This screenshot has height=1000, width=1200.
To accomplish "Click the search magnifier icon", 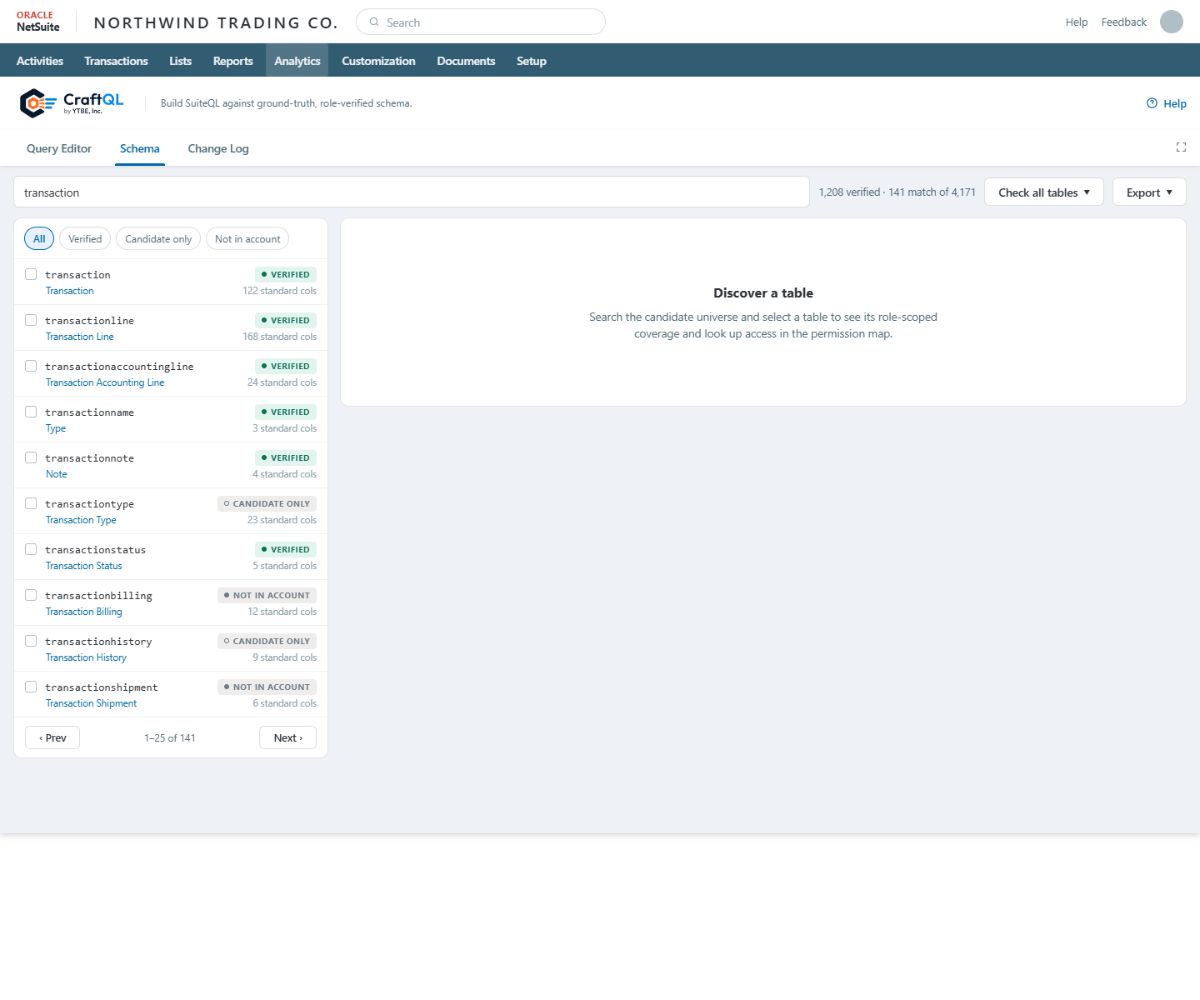I will [x=374, y=22].
